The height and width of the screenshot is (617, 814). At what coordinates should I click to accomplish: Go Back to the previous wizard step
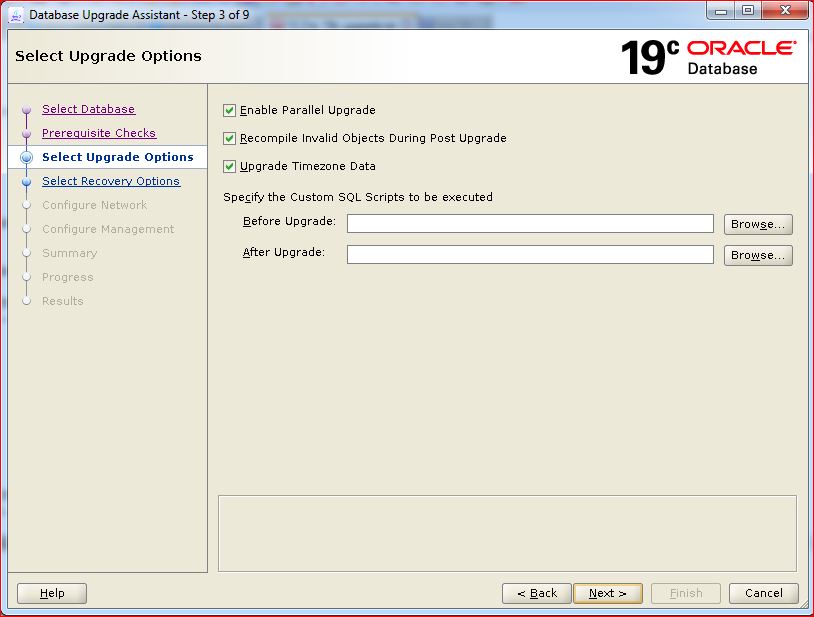pyautogui.click(x=537, y=593)
